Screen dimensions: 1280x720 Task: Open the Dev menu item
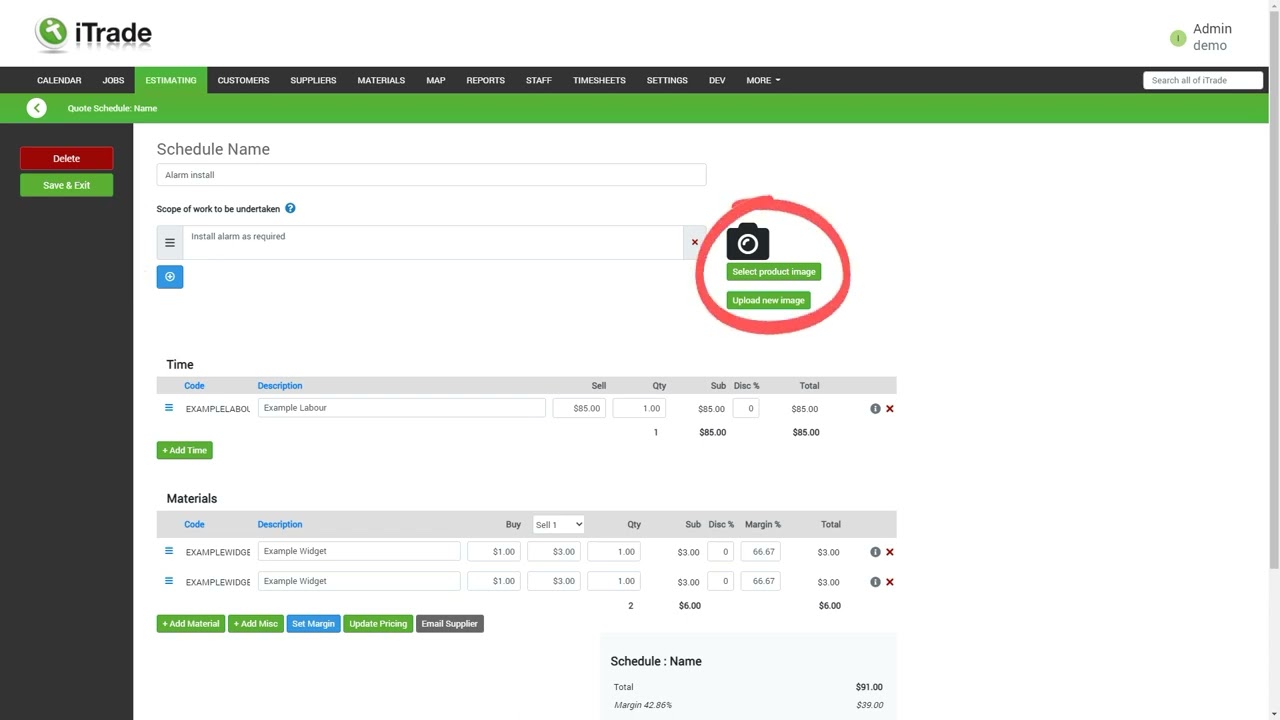[x=717, y=80]
